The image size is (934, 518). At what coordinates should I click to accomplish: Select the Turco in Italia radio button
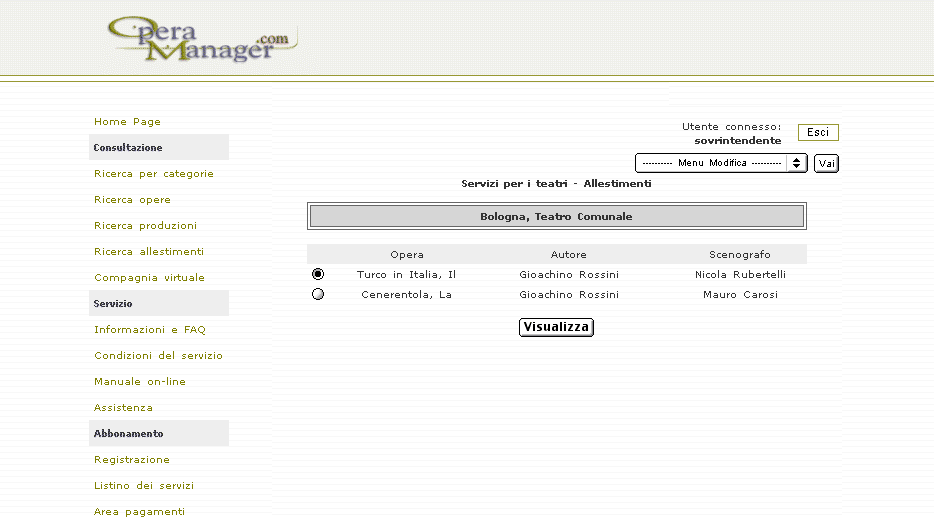318,274
